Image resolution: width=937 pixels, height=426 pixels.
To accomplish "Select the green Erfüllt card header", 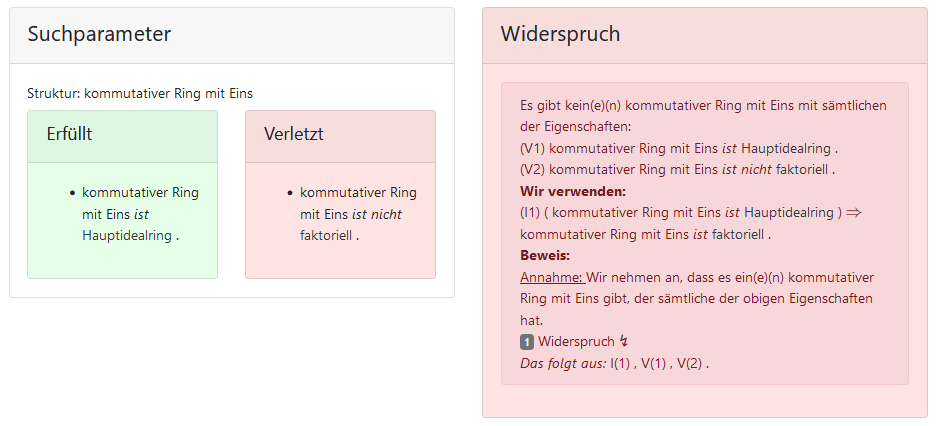I will pos(122,134).
